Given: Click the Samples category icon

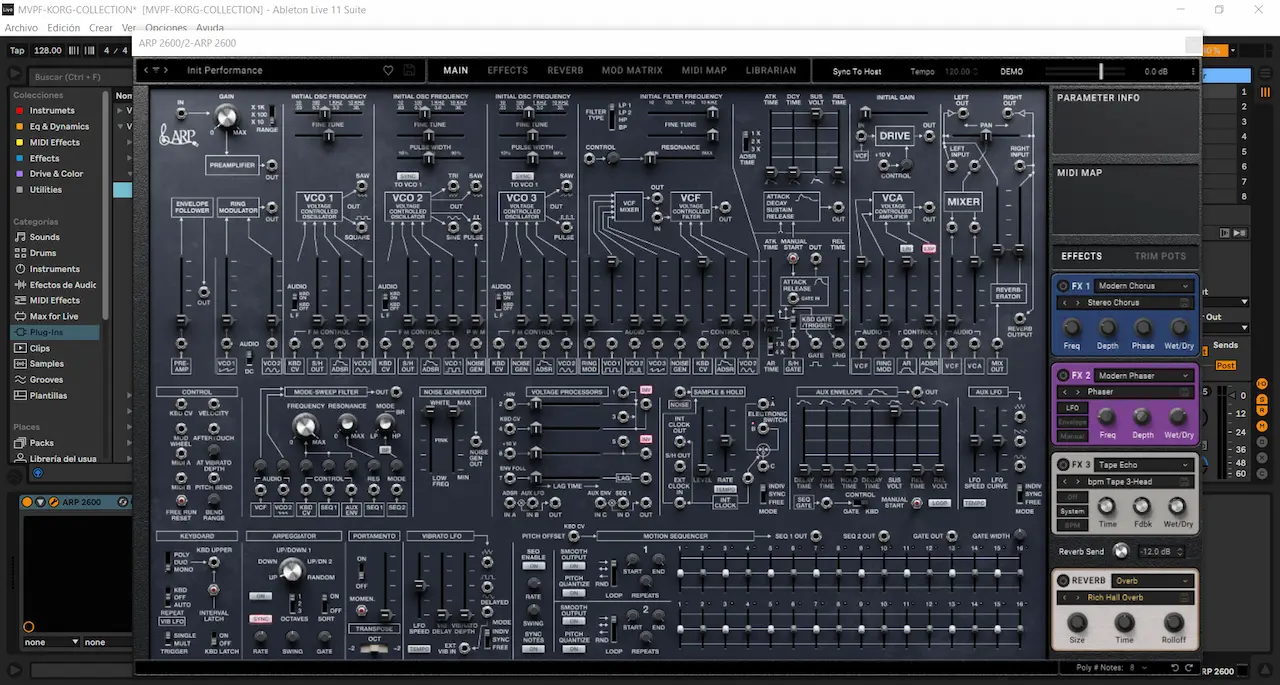Looking at the screenshot, I should (20, 364).
